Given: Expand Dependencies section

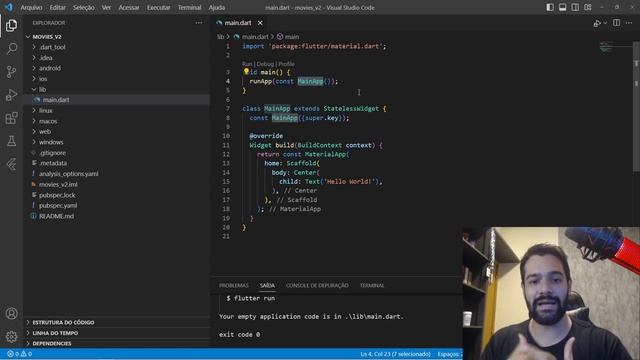Looking at the screenshot, I should (116, 343).
